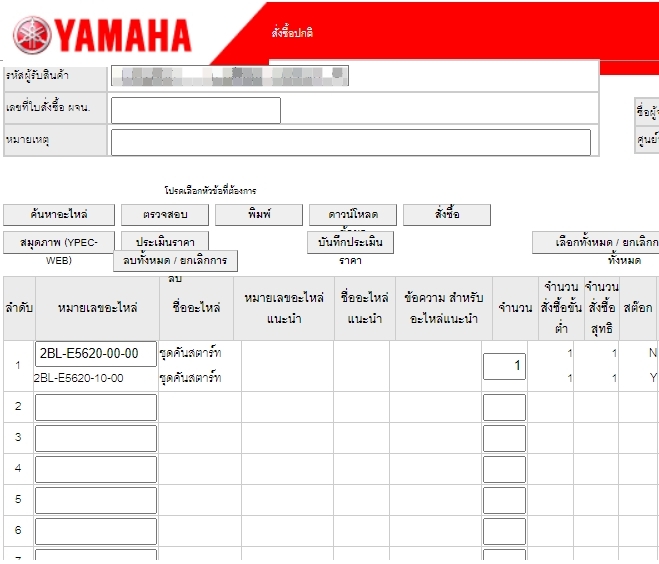Open the สั่งซื้อปกติ tab

tap(292, 33)
